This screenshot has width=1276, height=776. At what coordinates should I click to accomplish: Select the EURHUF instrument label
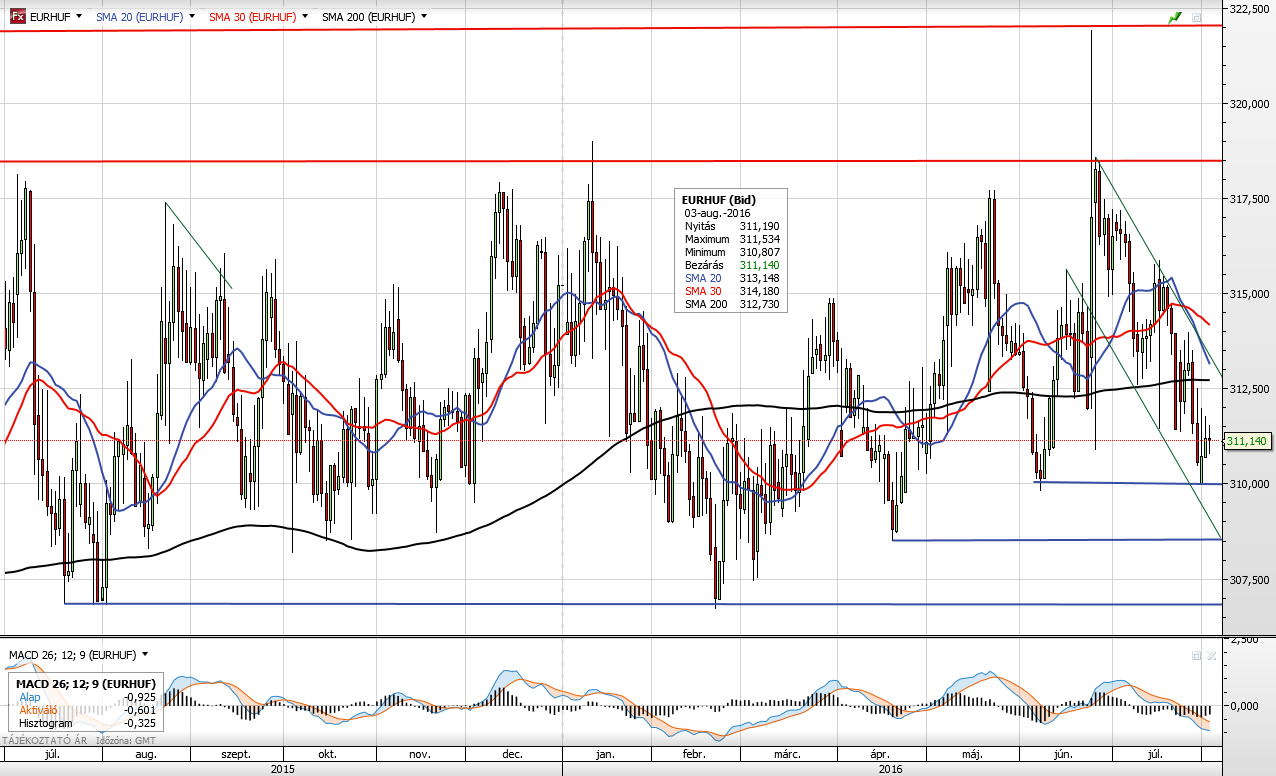point(50,17)
